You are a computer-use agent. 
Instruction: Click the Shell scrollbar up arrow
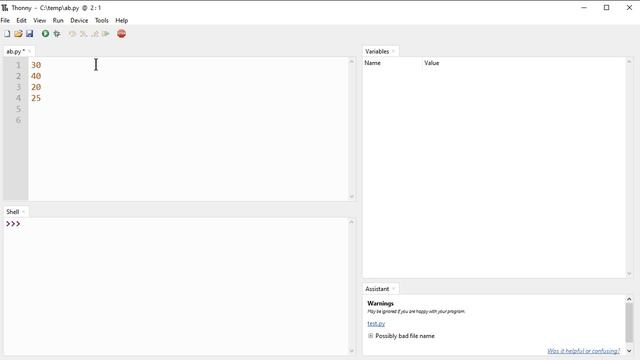(351, 222)
